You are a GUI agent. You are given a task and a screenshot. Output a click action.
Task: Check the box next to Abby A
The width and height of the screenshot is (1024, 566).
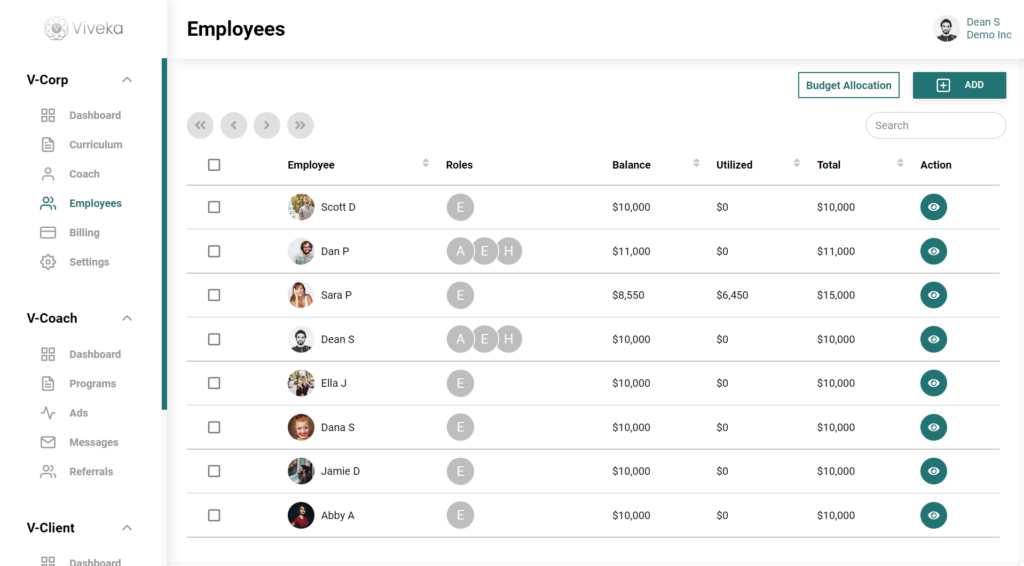click(x=214, y=515)
